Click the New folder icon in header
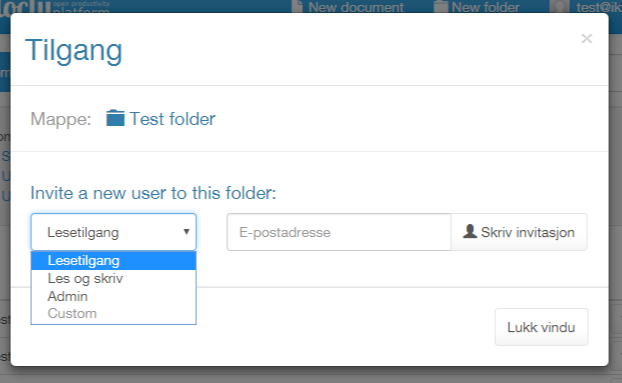The height and width of the screenshot is (383, 622). [440, 7]
